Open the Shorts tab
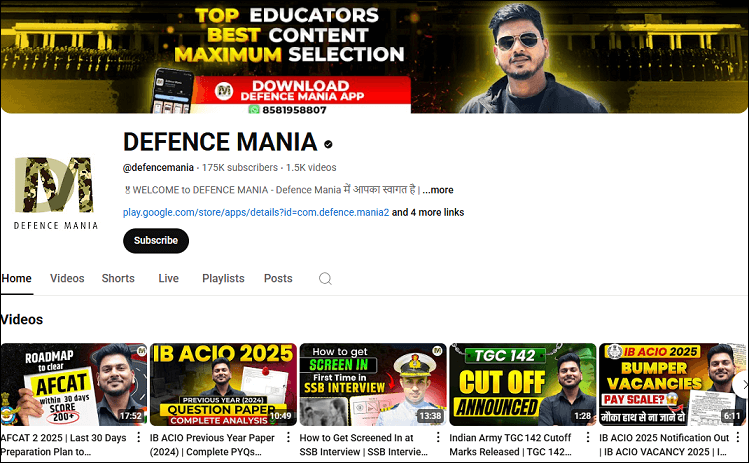749x463 pixels. point(118,279)
